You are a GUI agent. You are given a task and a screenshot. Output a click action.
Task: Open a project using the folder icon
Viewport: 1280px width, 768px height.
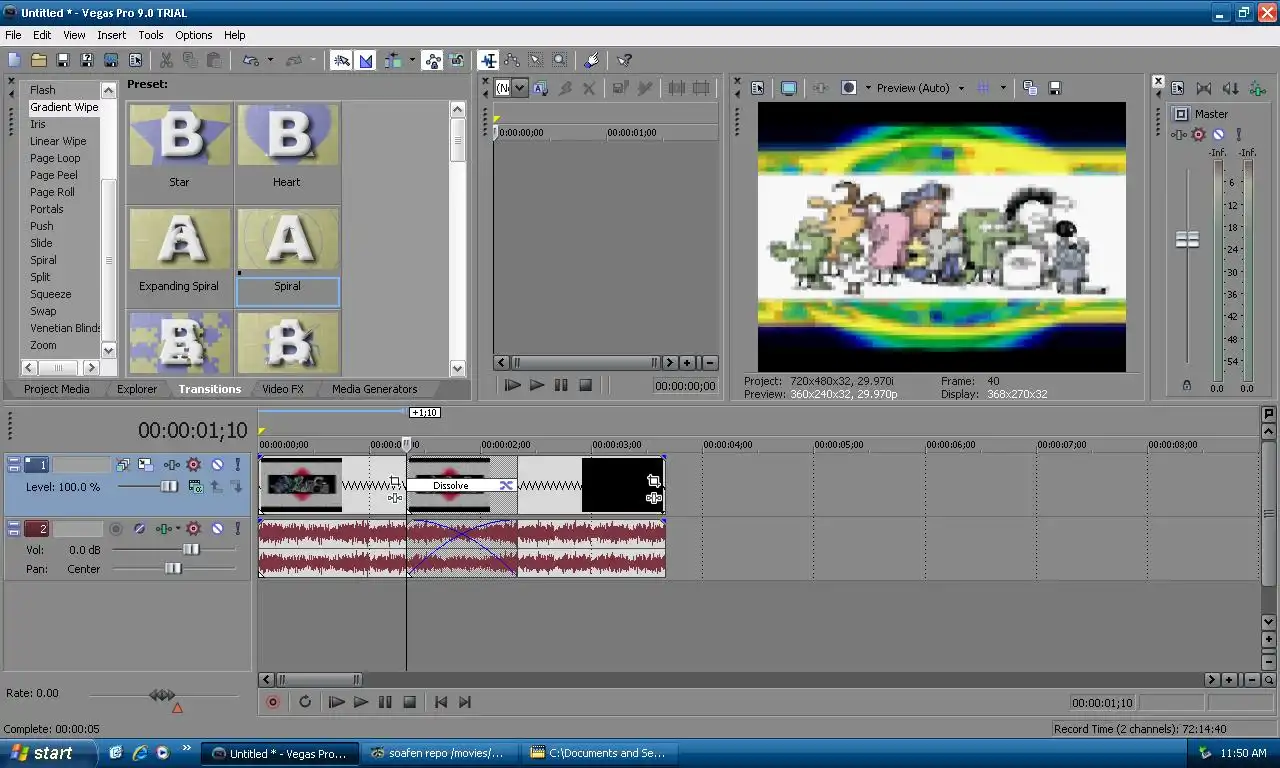tap(39, 61)
